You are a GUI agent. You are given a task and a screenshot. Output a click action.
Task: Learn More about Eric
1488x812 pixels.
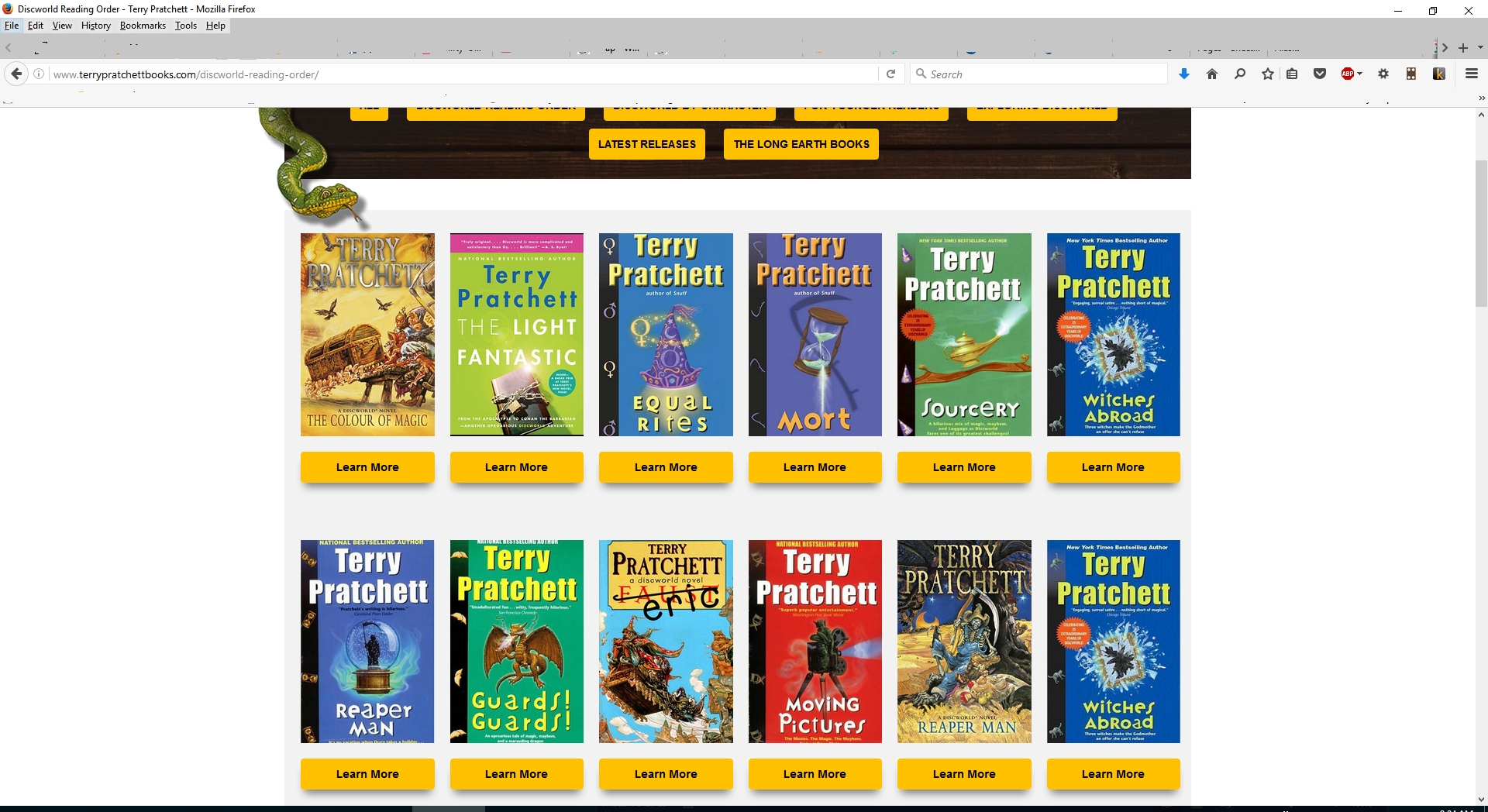pos(666,774)
